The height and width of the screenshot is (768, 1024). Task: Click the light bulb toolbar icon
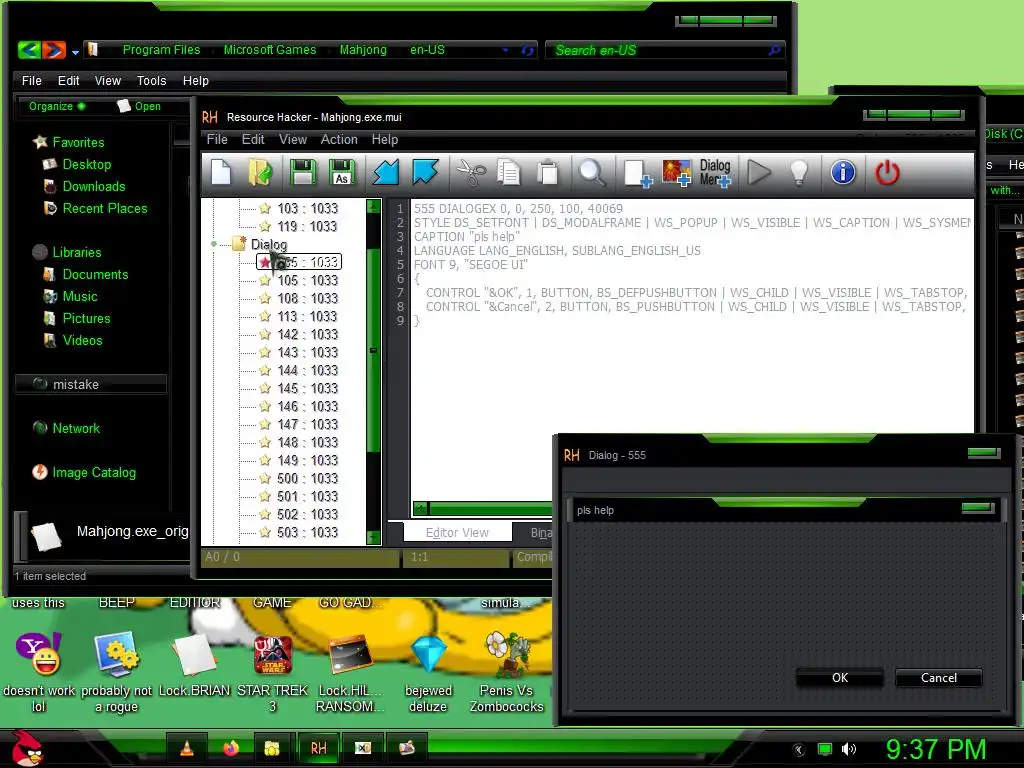pos(799,172)
